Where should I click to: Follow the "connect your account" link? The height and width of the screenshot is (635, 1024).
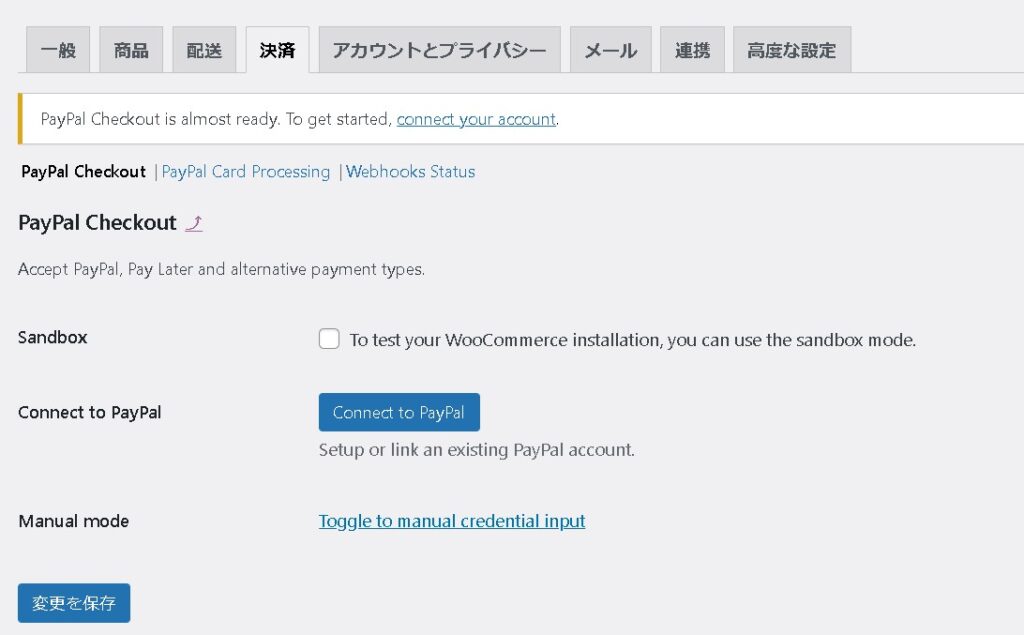pos(476,119)
